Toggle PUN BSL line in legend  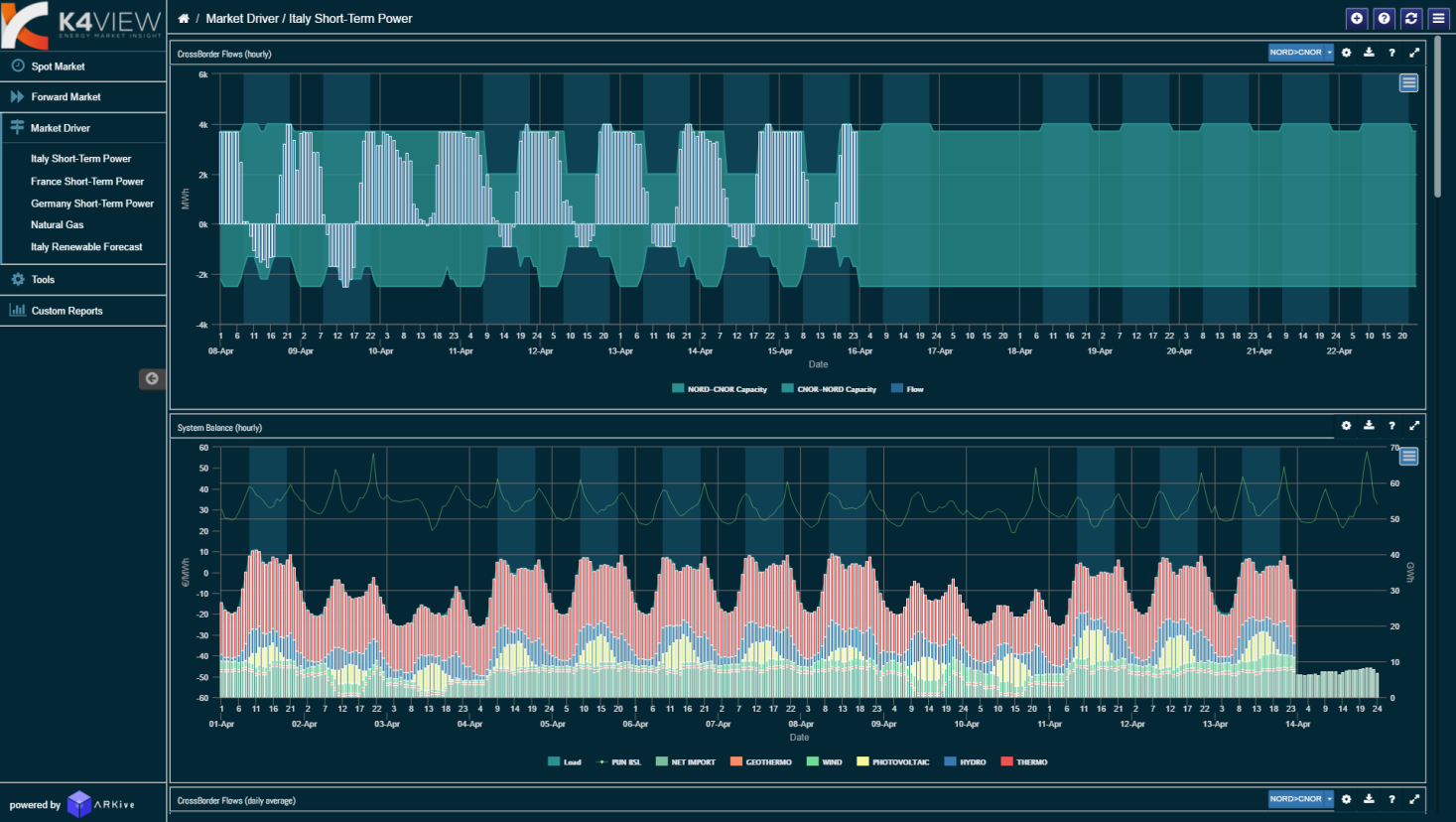[618, 762]
